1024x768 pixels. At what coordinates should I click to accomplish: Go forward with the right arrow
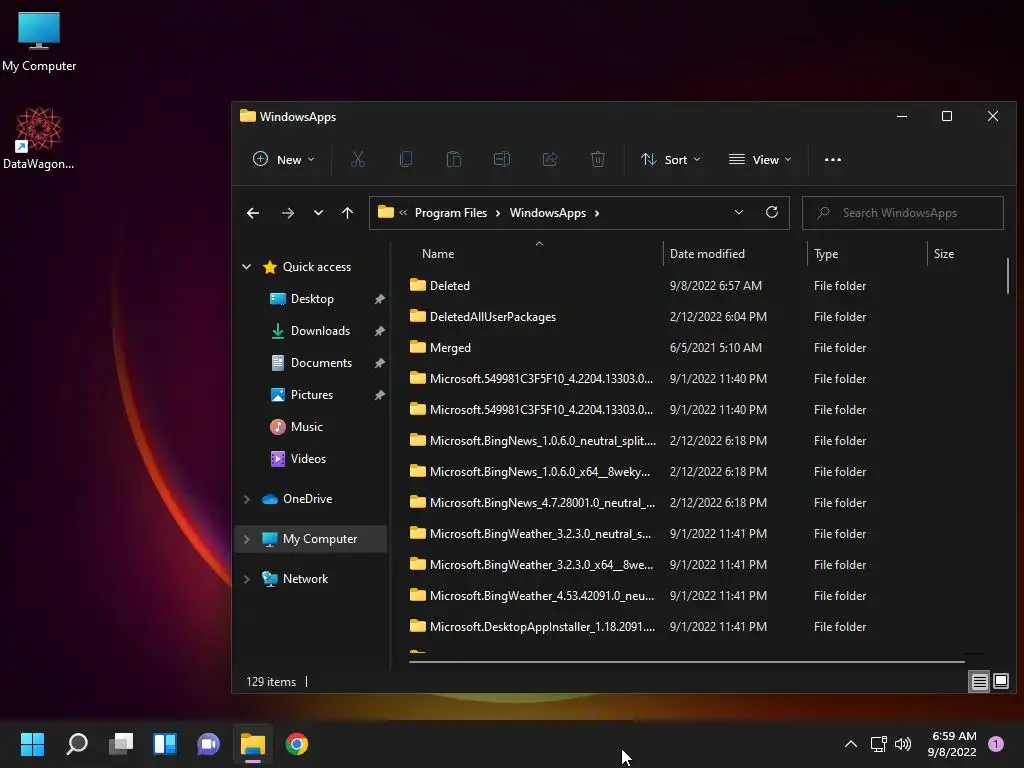point(287,213)
